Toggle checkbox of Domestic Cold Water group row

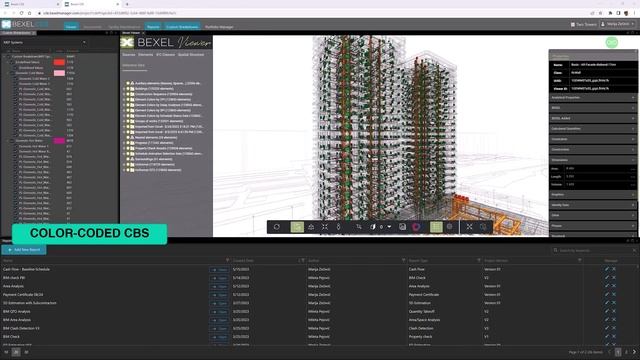point(12,73)
